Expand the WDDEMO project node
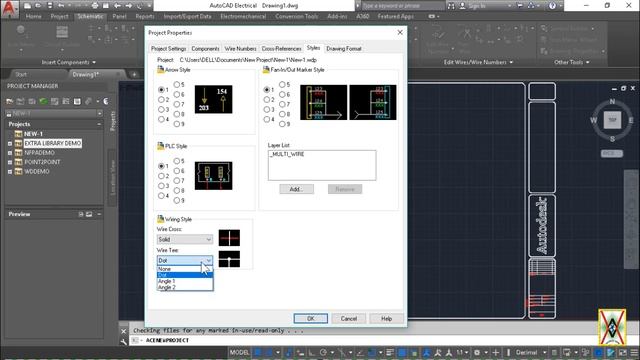Viewport: 640px width, 360px height. point(10,172)
